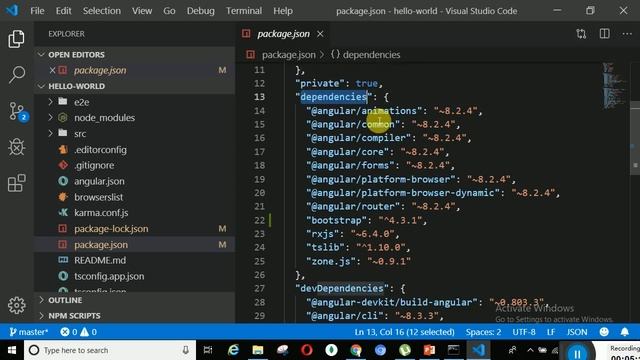Open karma.conf.js in explorer
Screen dimensions: 640x360
coord(101,213)
